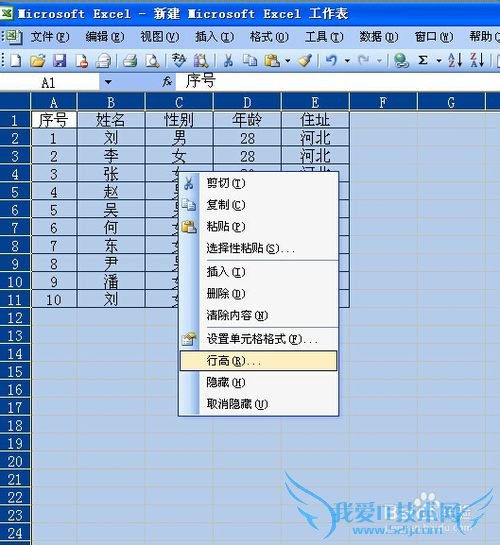Open the 格式(O) menu
This screenshot has height=545, width=500.
[x=269, y=36]
